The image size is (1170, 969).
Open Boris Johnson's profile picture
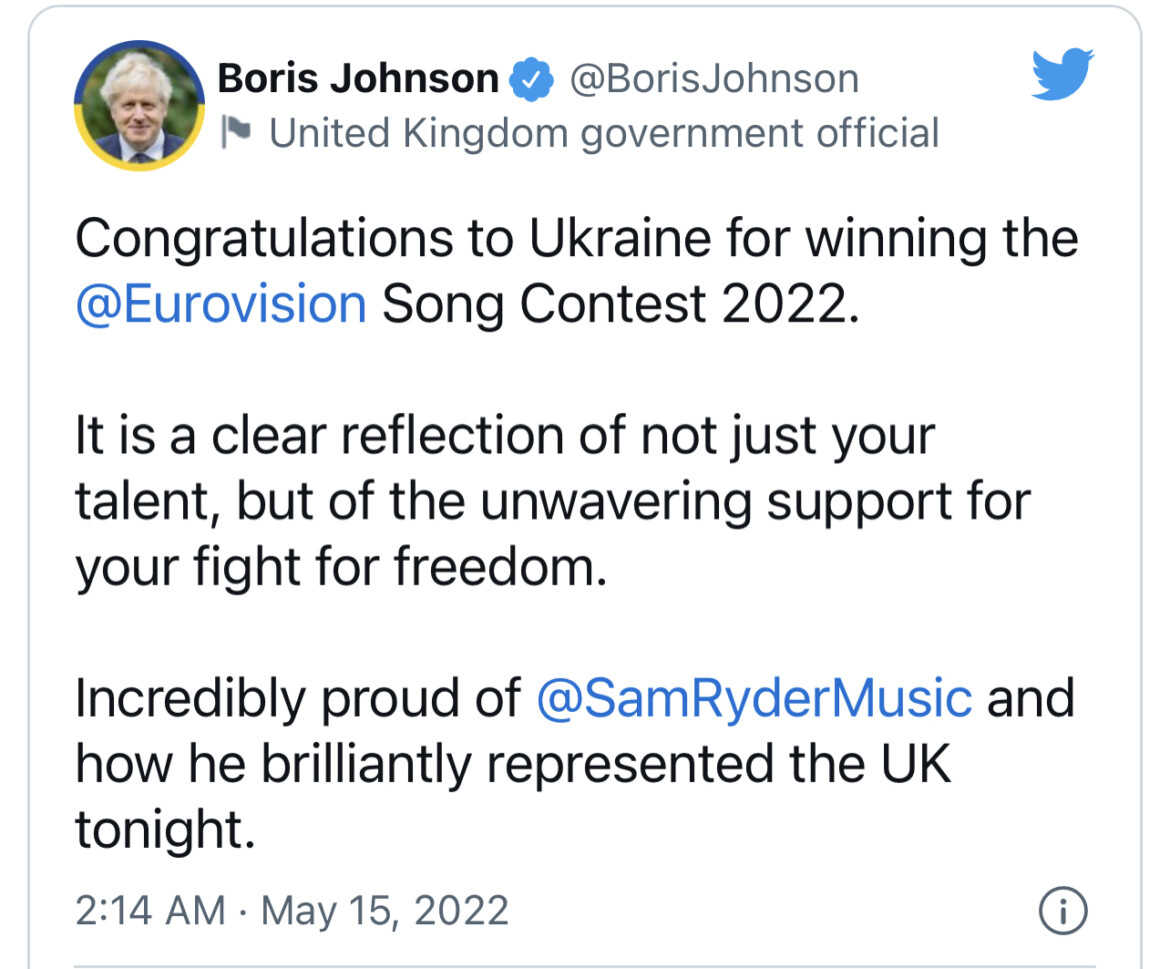click(x=140, y=105)
